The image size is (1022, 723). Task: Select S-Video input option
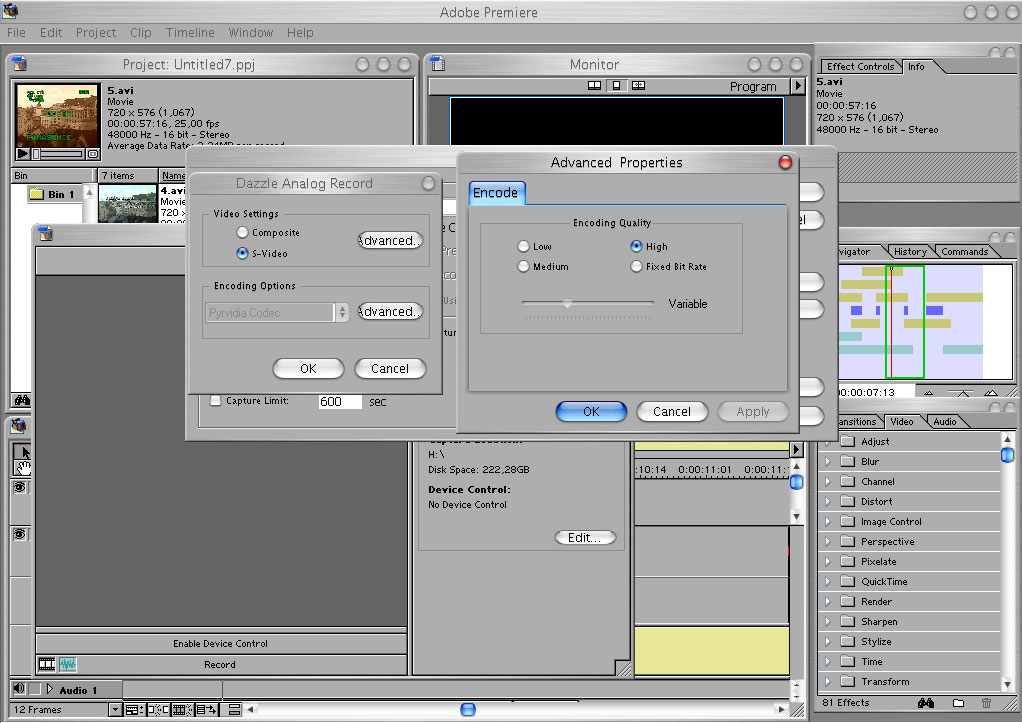(x=242, y=253)
